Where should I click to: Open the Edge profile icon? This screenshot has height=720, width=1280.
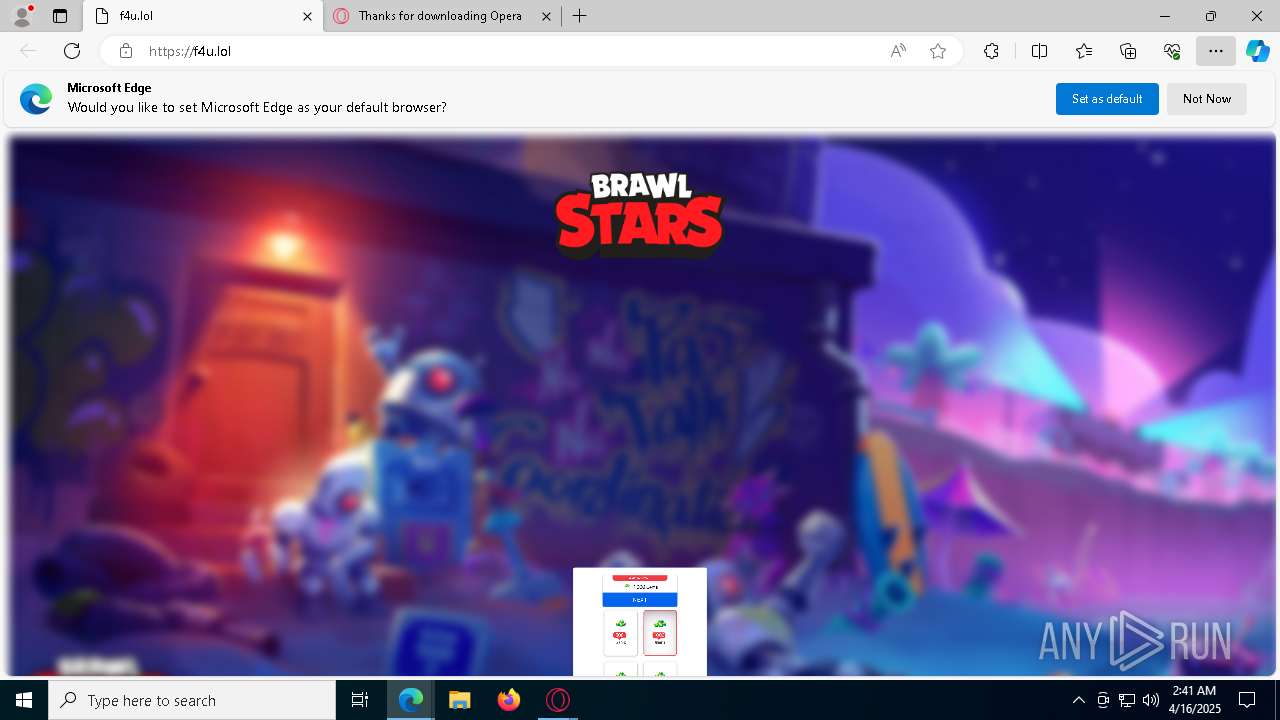point(22,16)
